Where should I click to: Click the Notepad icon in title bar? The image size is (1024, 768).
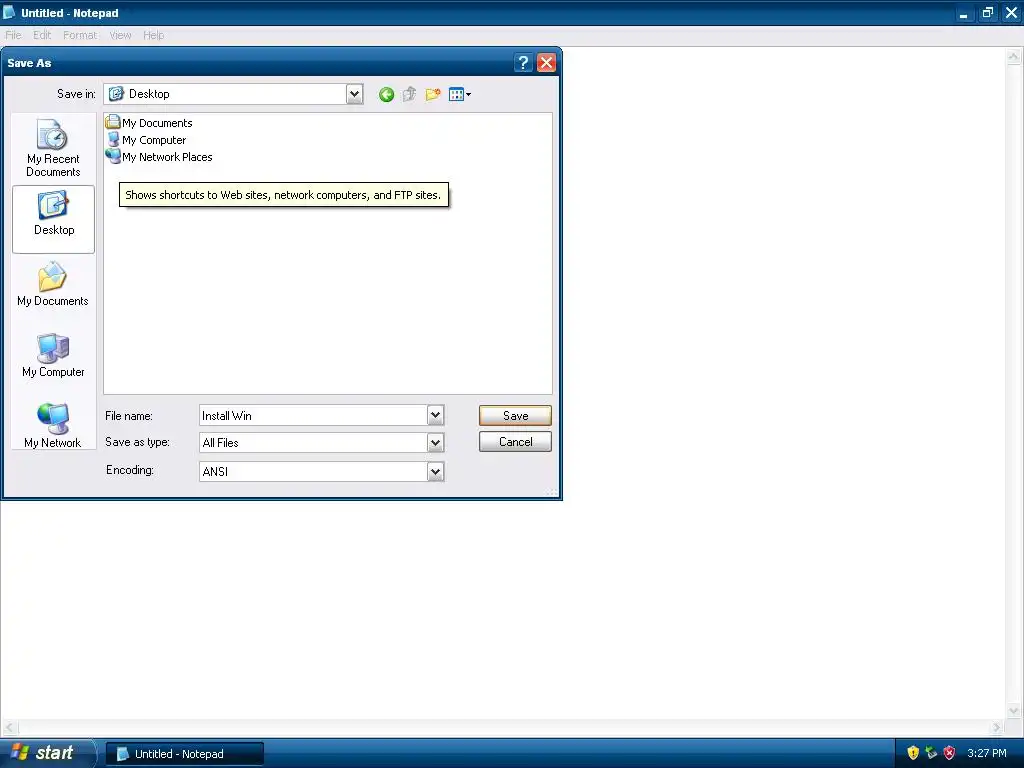coord(9,12)
